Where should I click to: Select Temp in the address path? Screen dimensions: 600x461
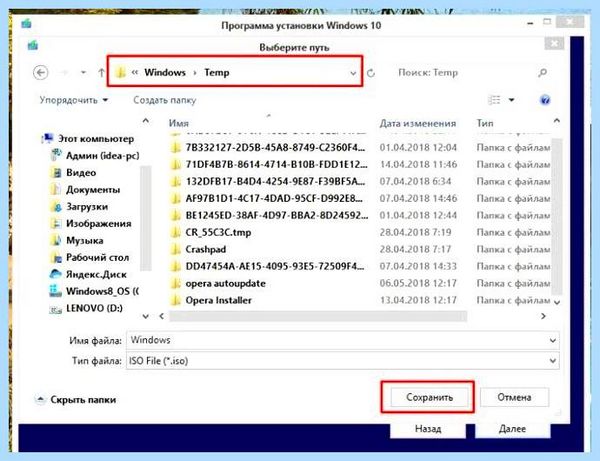[217, 72]
